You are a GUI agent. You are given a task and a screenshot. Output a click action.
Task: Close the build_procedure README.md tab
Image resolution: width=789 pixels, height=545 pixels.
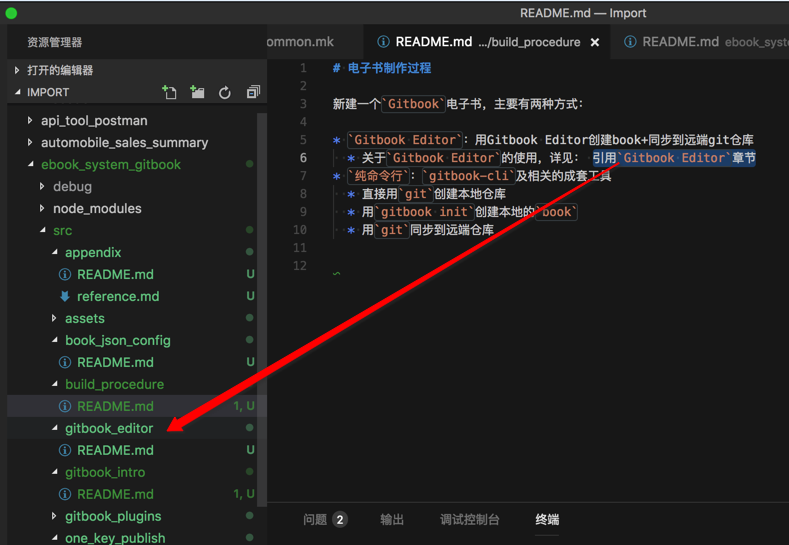click(595, 42)
